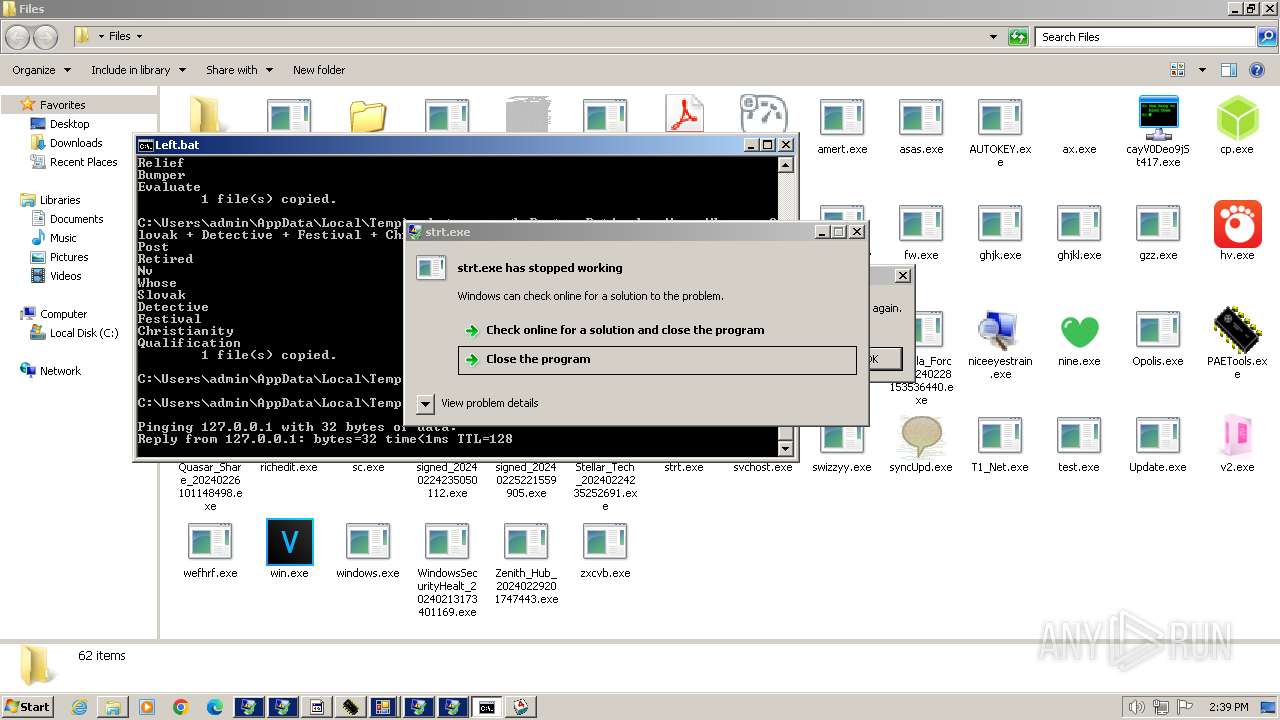
Task: Refresh the Files folder view
Action: point(1018,37)
